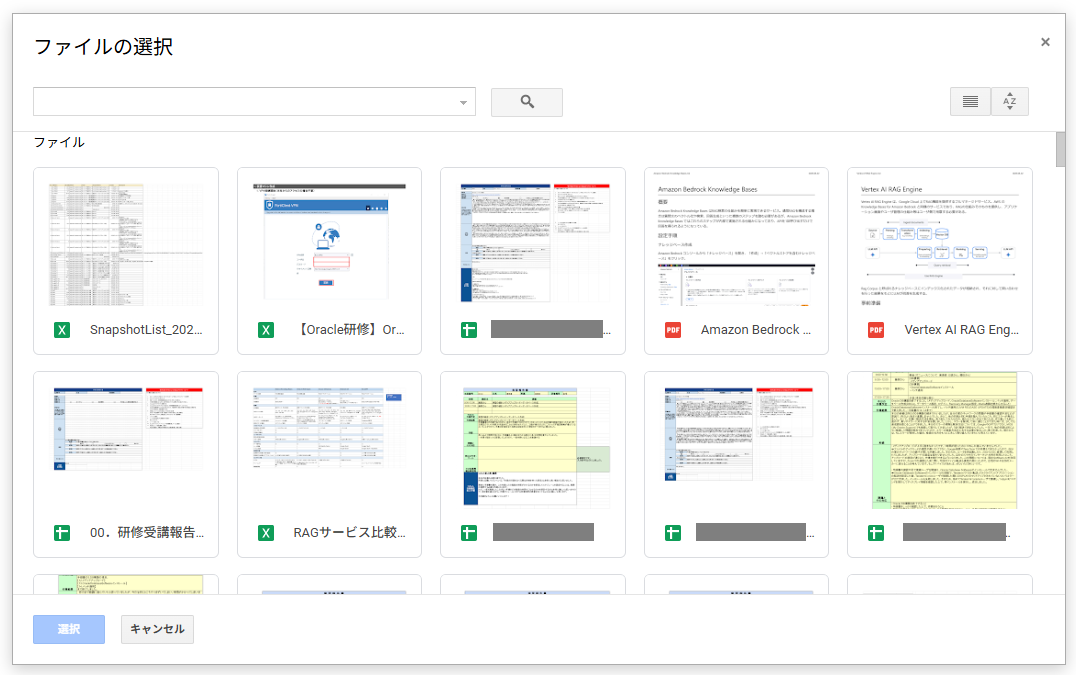The height and width of the screenshot is (675, 1076).
Task: Click PDF icon for Vertex AI RAG file
Action: [876, 330]
